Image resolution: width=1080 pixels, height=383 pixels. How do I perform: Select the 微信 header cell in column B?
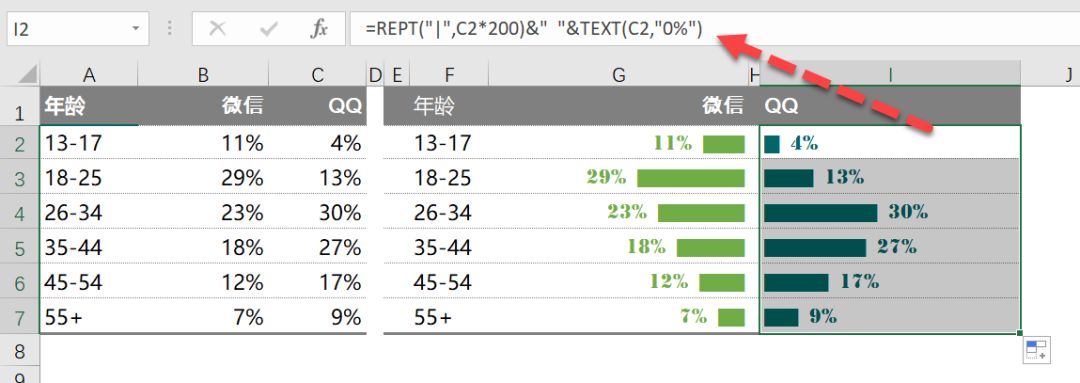coord(203,105)
